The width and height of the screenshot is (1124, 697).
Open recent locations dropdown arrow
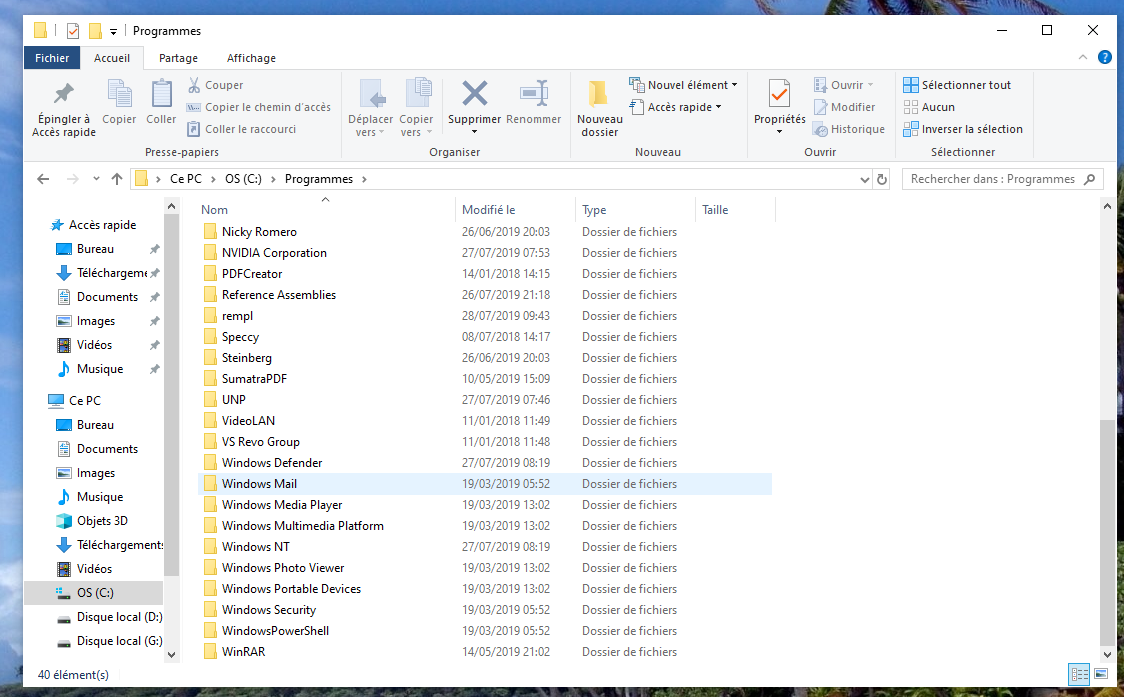point(96,179)
